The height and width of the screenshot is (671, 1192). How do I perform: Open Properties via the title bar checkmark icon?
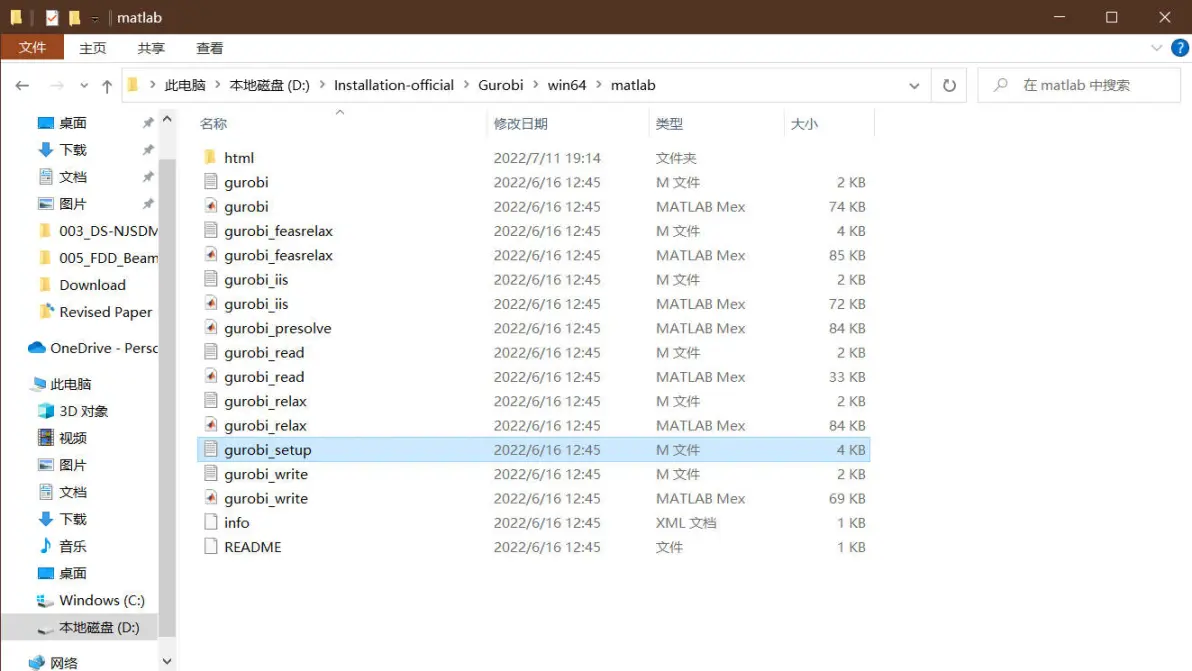coord(52,17)
